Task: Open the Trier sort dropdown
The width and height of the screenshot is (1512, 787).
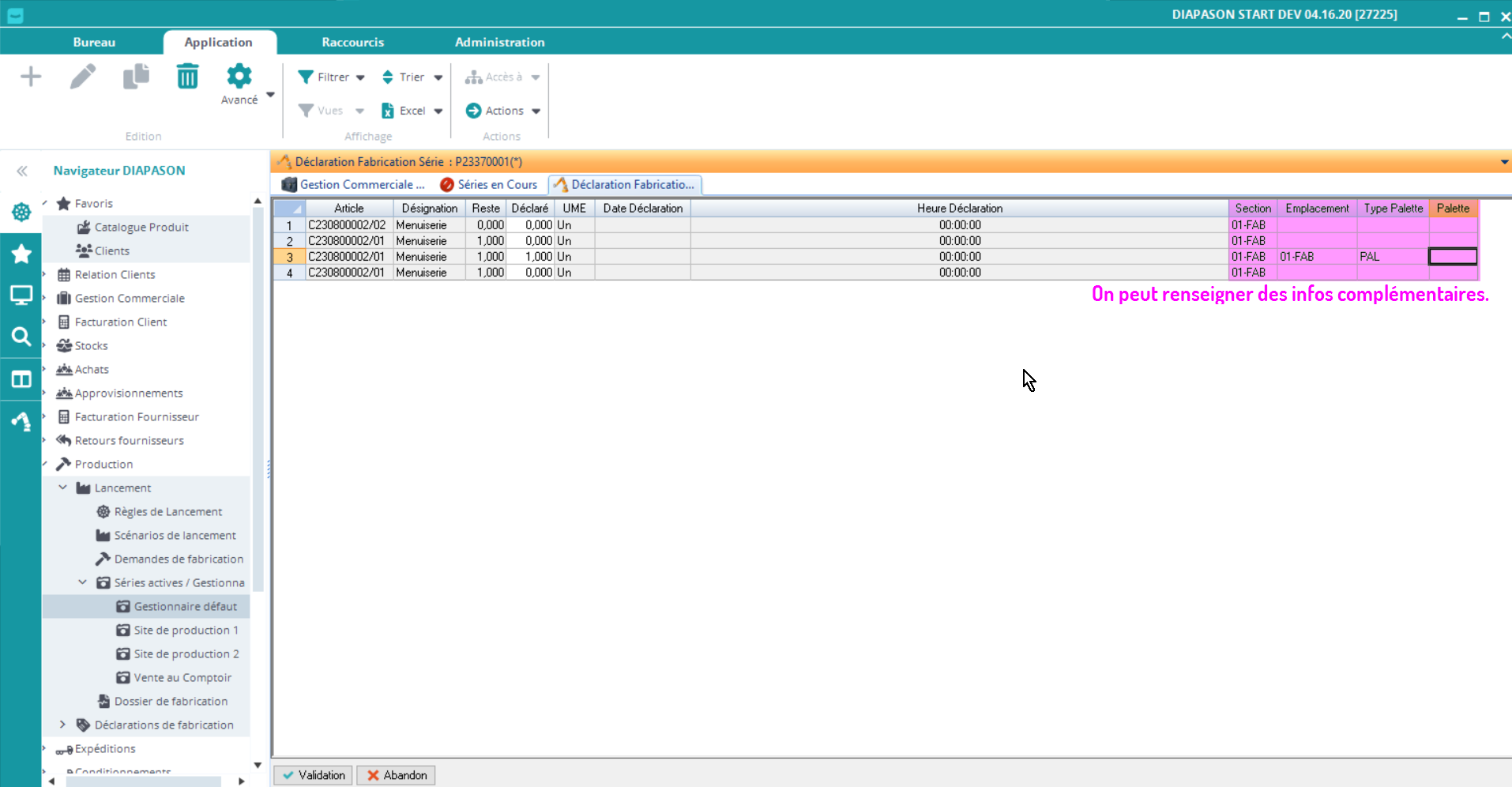Action: (412, 77)
